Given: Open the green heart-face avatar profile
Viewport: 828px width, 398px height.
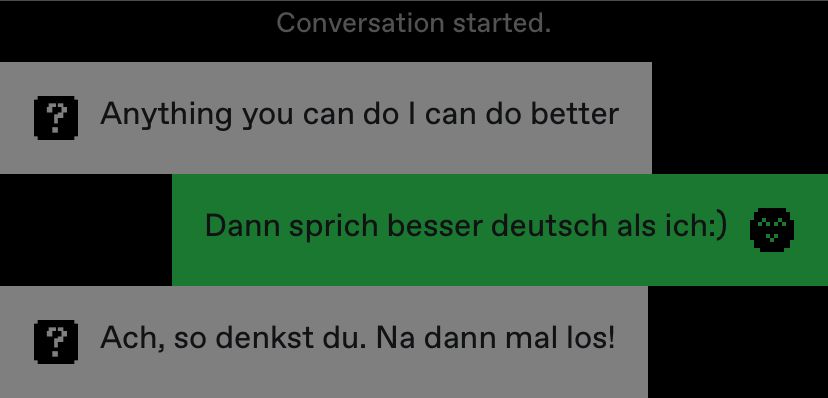Looking at the screenshot, I should point(772,230).
